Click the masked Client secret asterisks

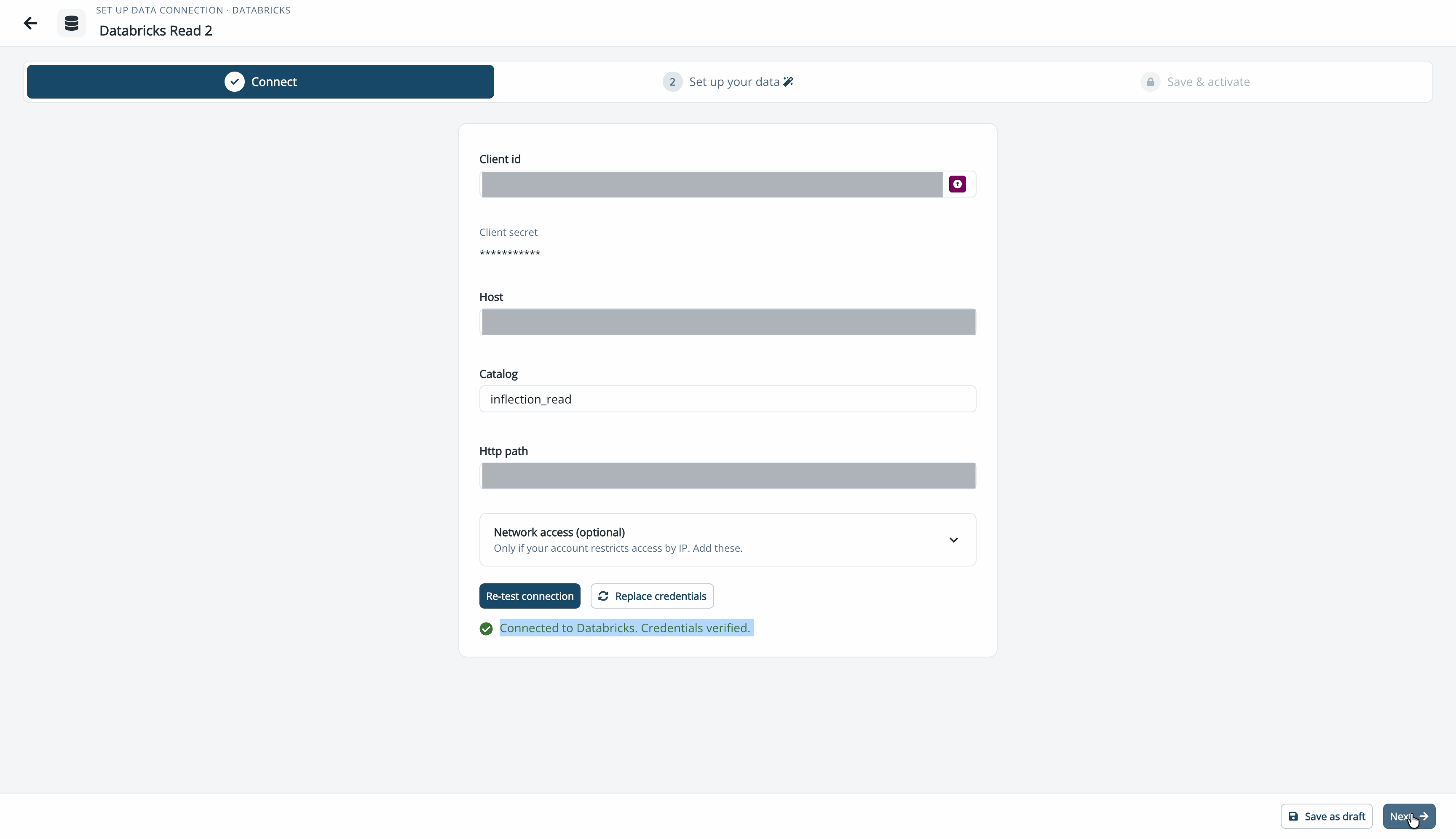tap(510, 254)
